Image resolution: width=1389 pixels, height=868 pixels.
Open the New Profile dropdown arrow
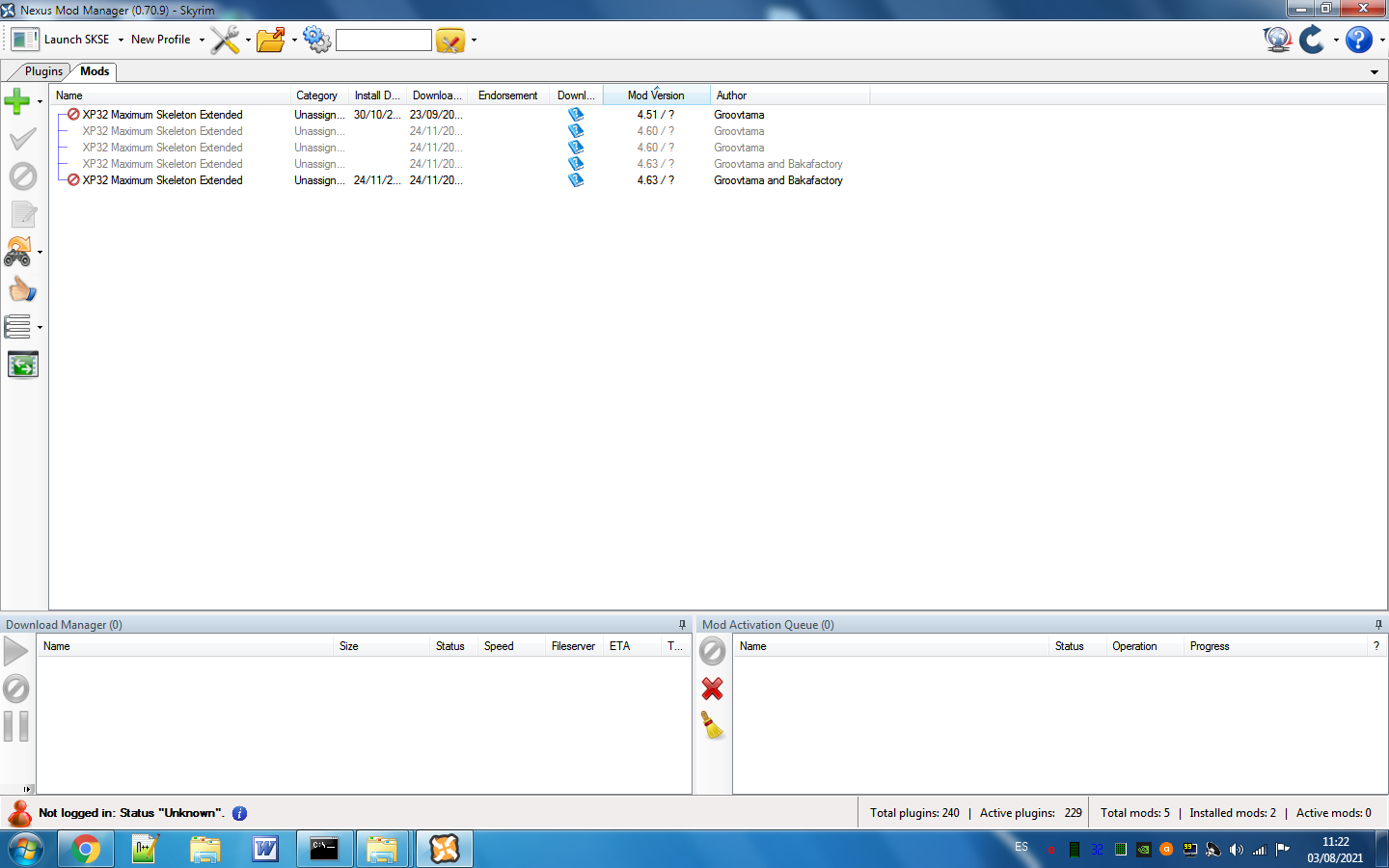[x=202, y=41]
